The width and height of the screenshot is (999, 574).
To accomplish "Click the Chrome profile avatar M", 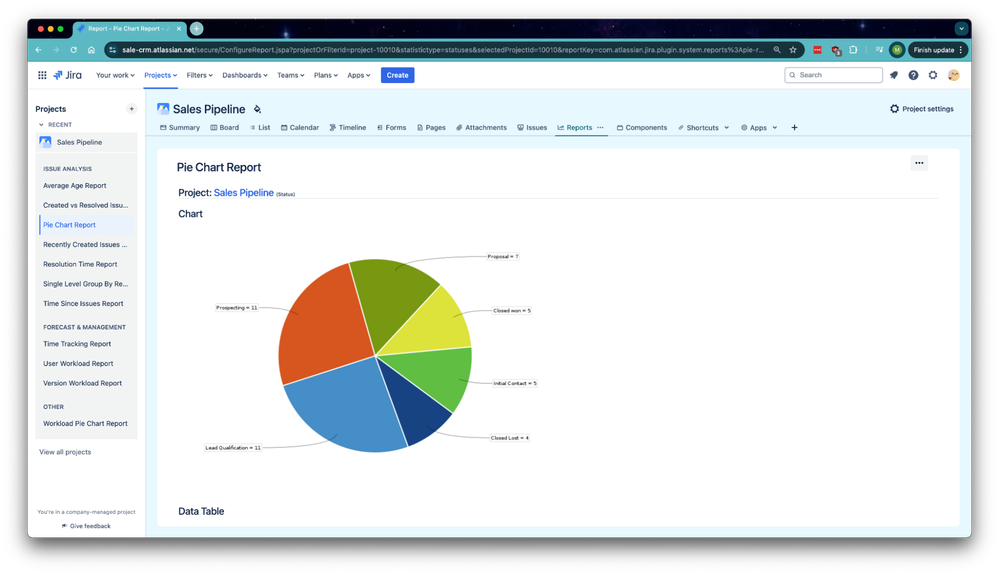I will click(x=896, y=50).
